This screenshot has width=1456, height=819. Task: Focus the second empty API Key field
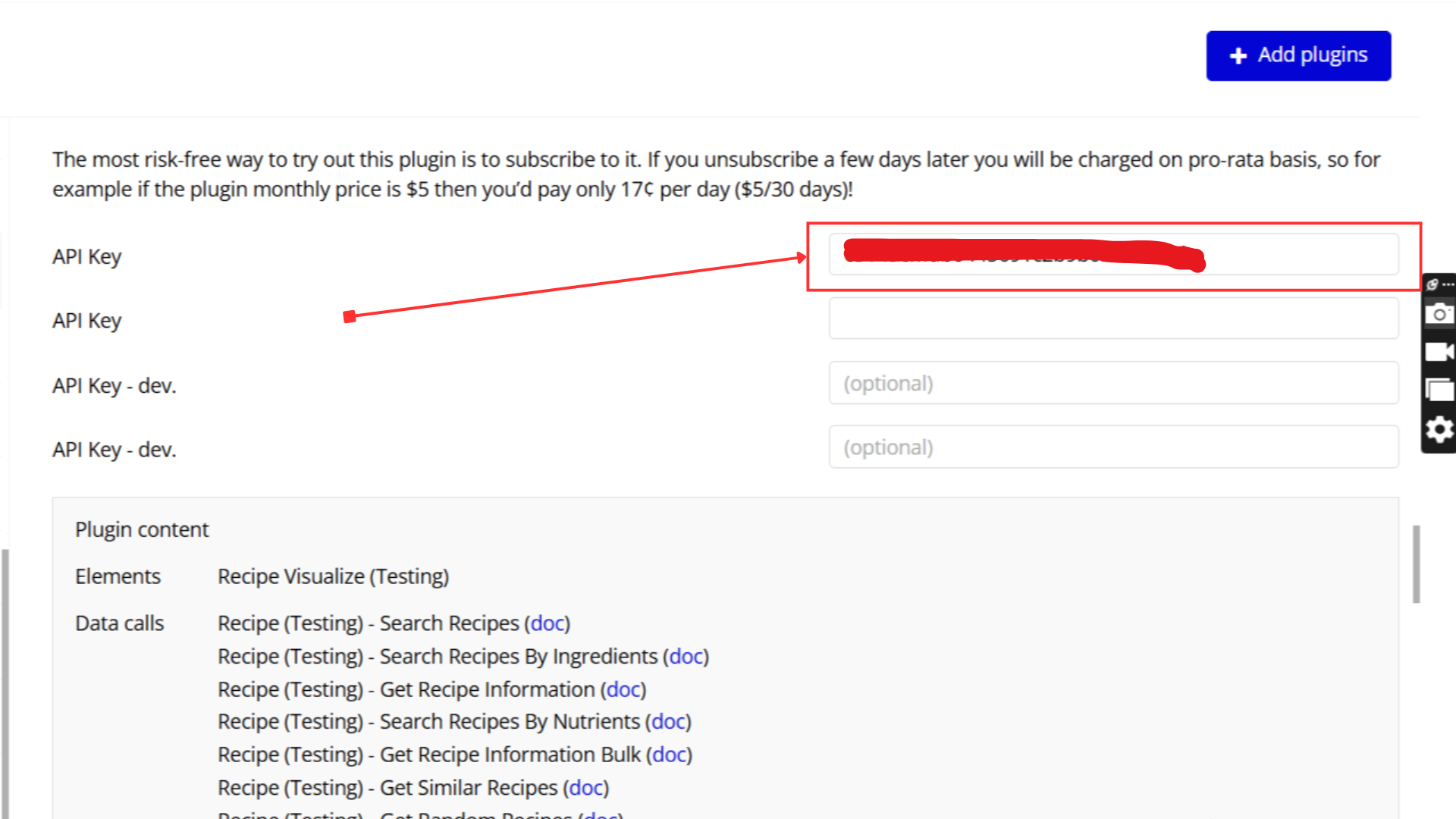pyautogui.click(x=1112, y=318)
